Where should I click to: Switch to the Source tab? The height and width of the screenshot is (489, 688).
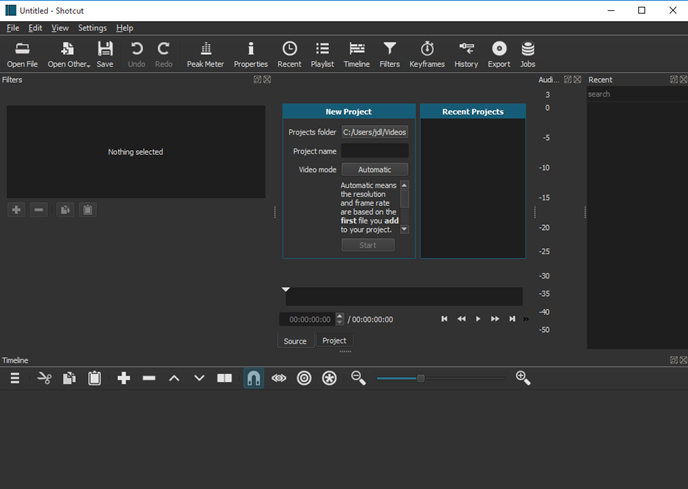(x=295, y=341)
